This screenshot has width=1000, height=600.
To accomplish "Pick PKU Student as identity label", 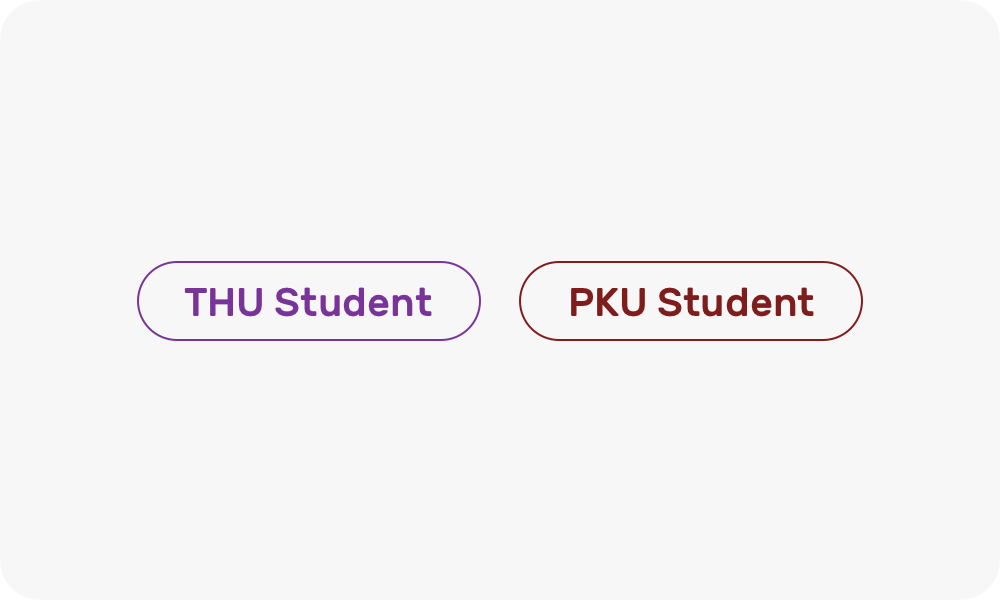I will [x=691, y=301].
